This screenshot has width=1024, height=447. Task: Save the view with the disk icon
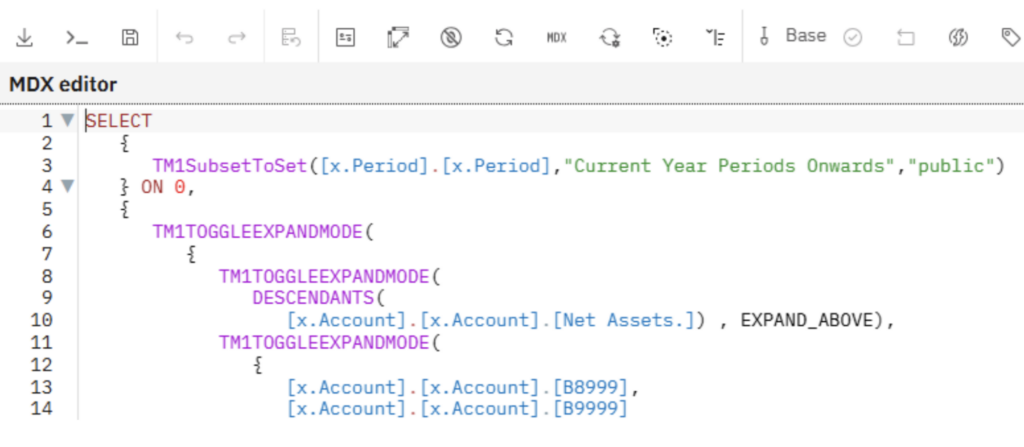[129, 37]
